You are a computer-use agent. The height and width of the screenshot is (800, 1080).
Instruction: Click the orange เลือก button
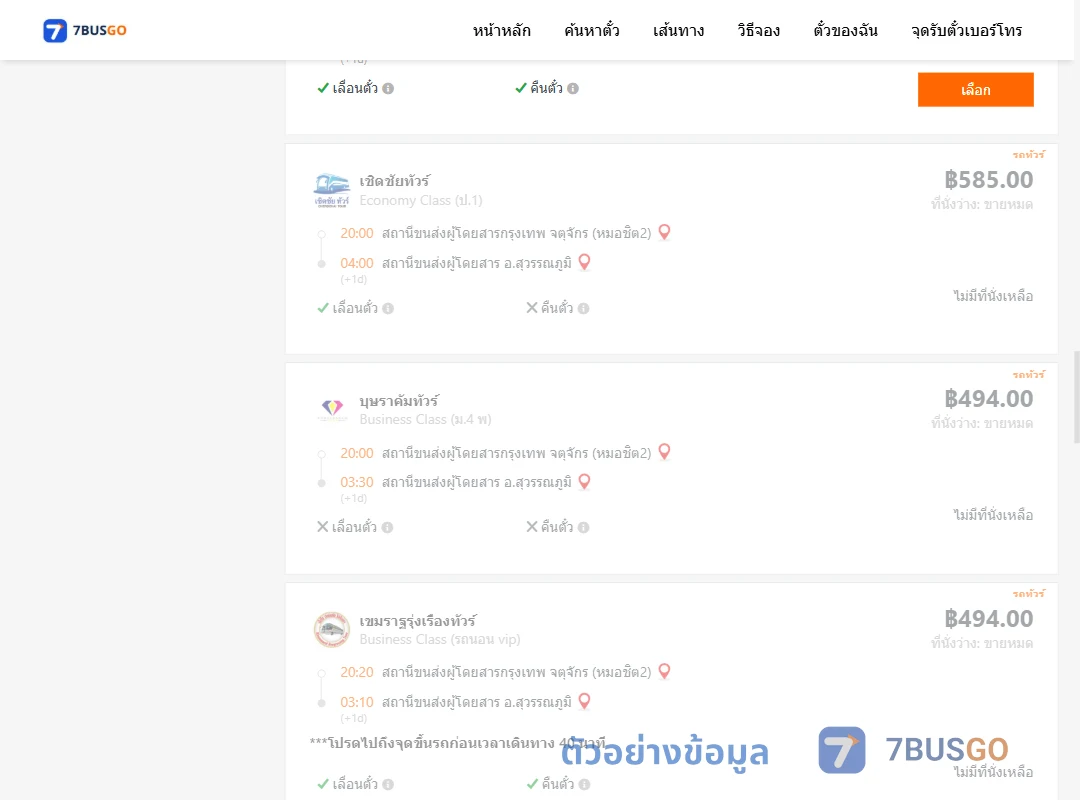(975, 90)
